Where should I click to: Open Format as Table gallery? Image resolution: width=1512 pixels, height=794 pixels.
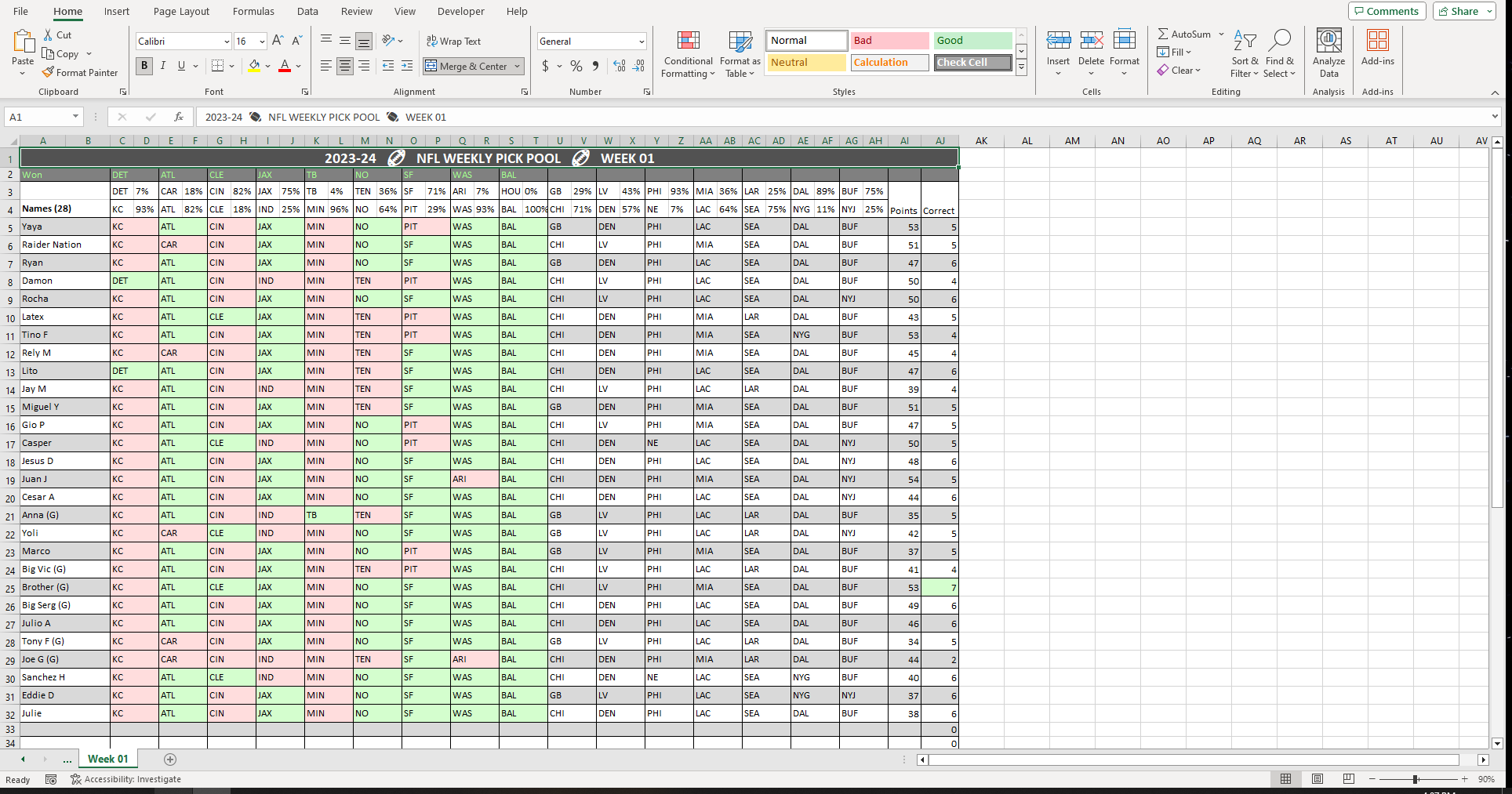740,54
